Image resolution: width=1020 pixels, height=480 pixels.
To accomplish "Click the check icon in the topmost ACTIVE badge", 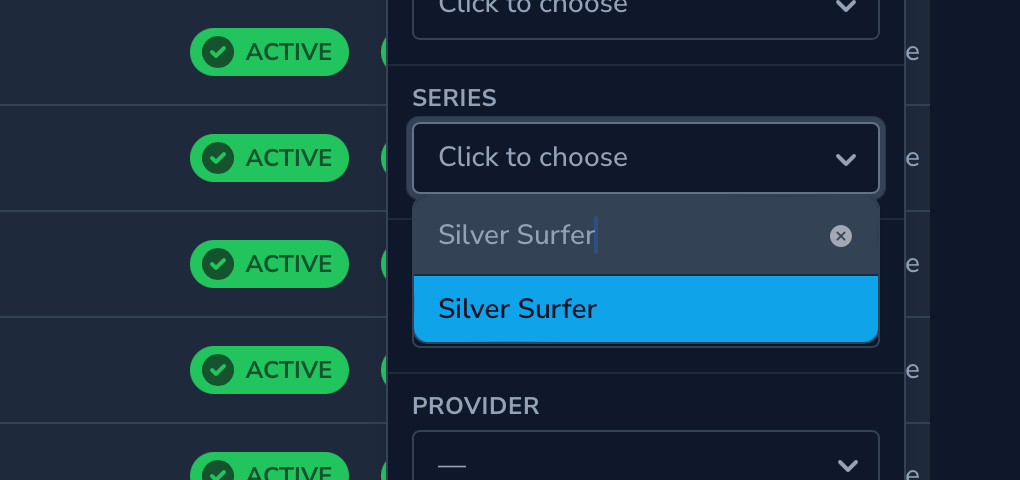I will pyautogui.click(x=218, y=52).
